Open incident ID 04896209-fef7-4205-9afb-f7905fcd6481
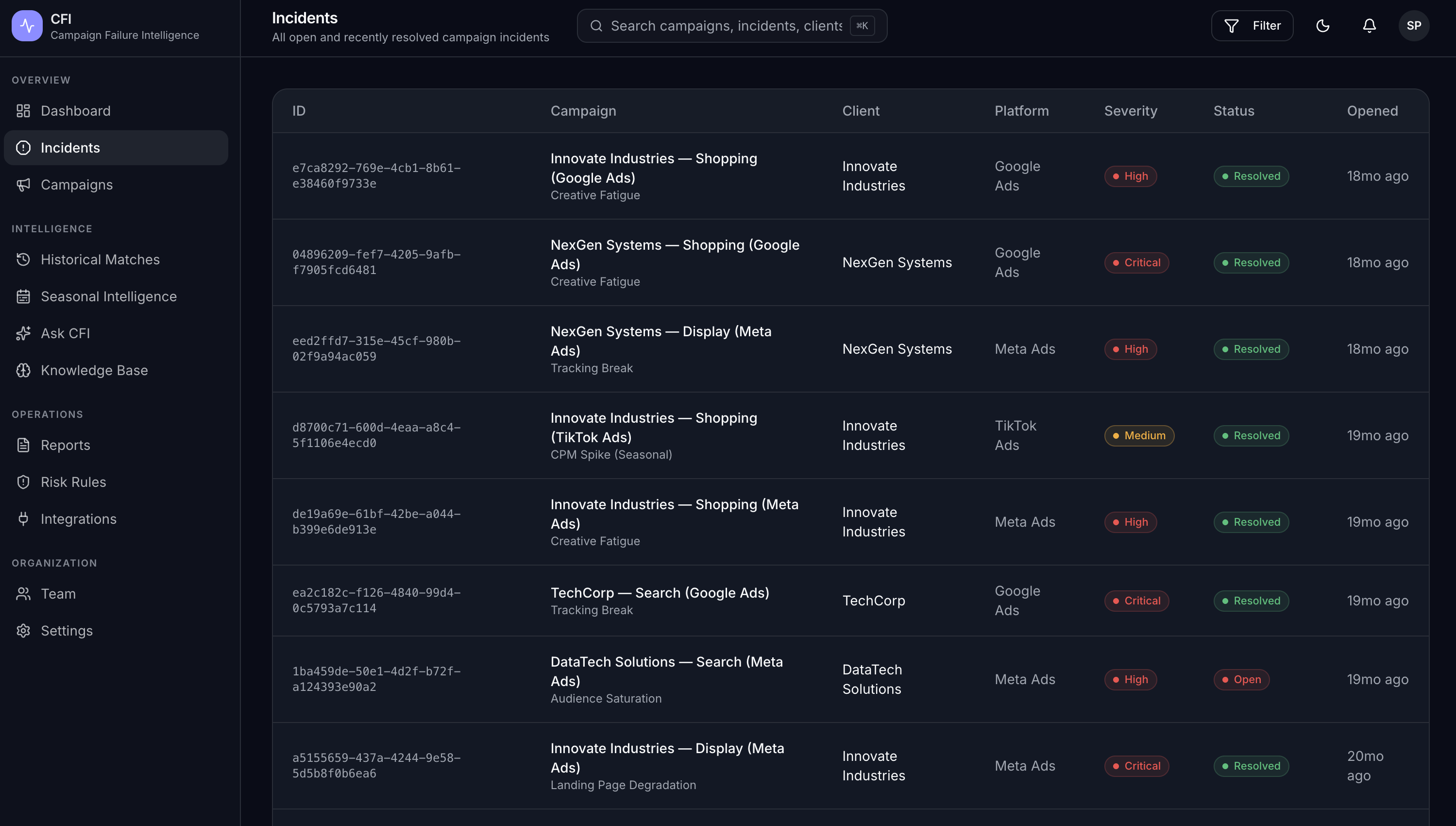Viewport: 1456px width, 826px height. coord(376,262)
